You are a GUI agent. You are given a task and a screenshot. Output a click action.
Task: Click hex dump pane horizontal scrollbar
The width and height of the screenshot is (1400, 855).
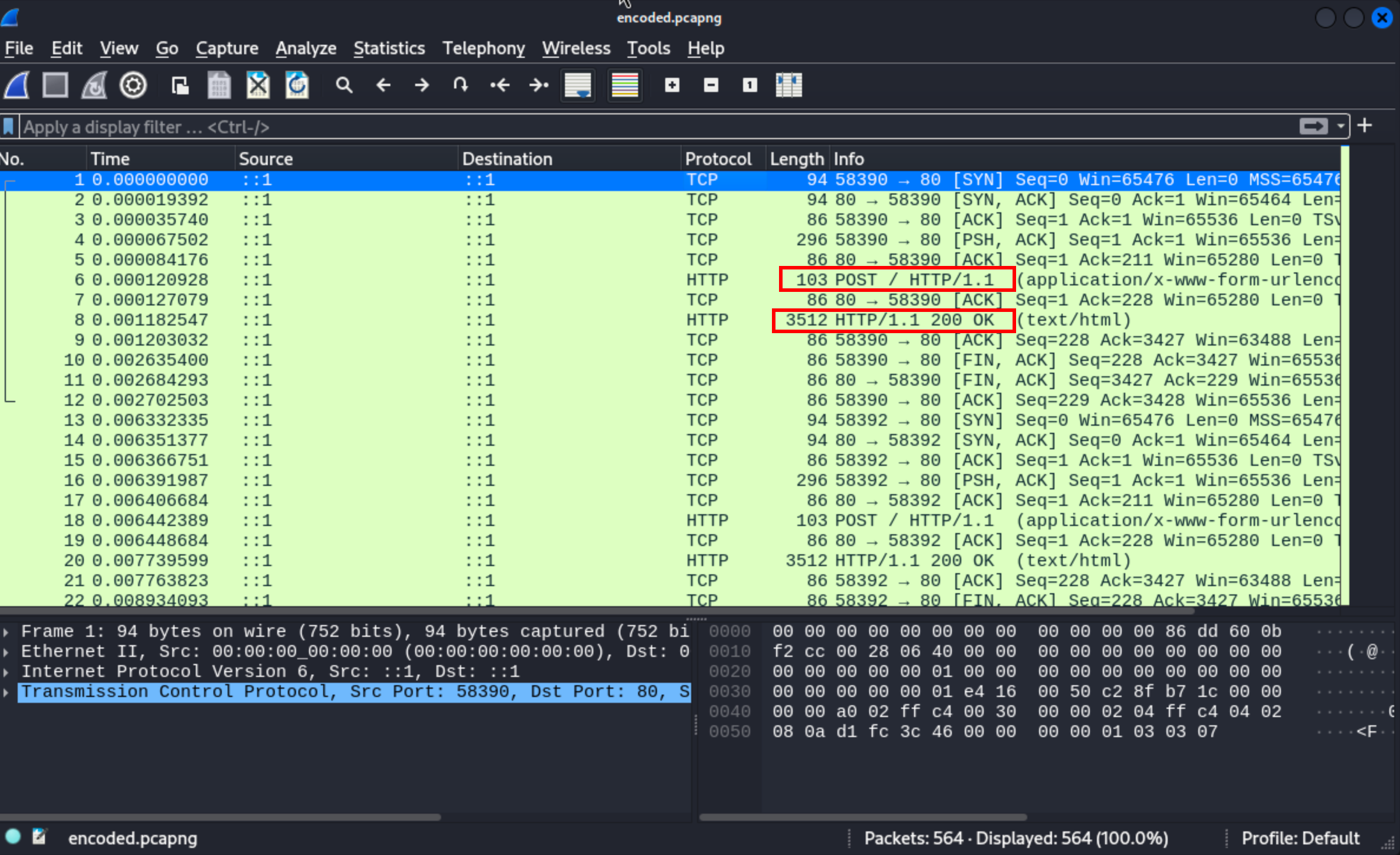click(863, 817)
